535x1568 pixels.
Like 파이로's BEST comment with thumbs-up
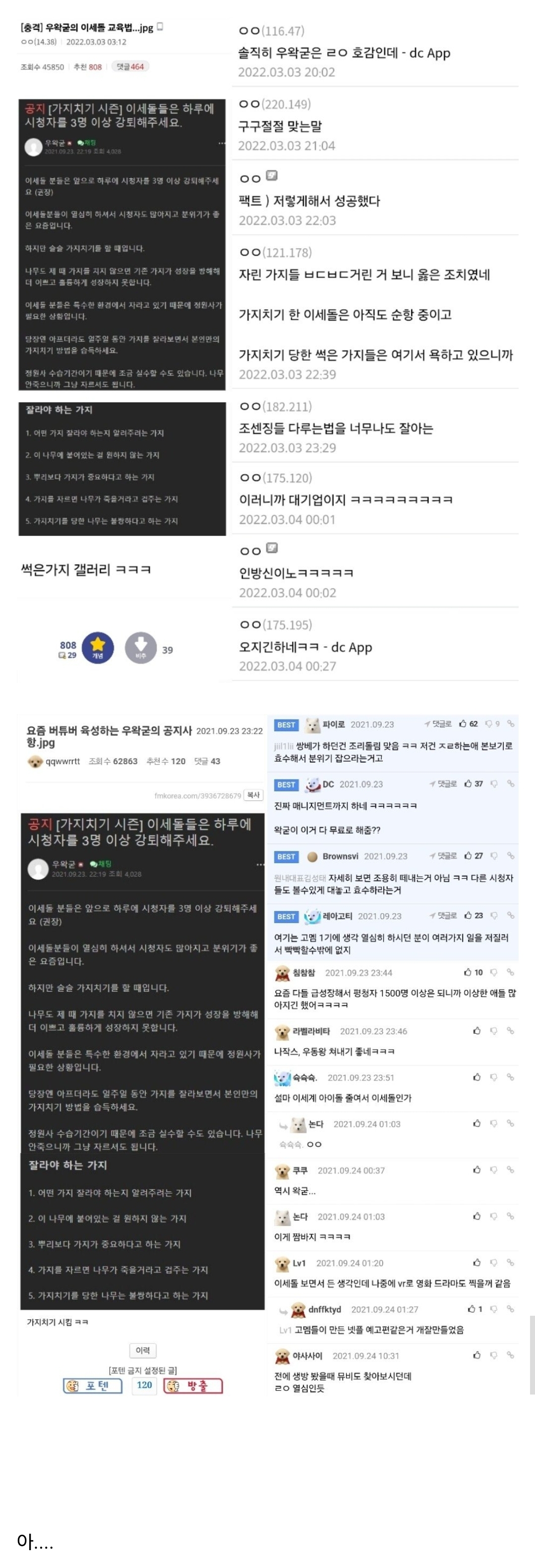(x=463, y=724)
